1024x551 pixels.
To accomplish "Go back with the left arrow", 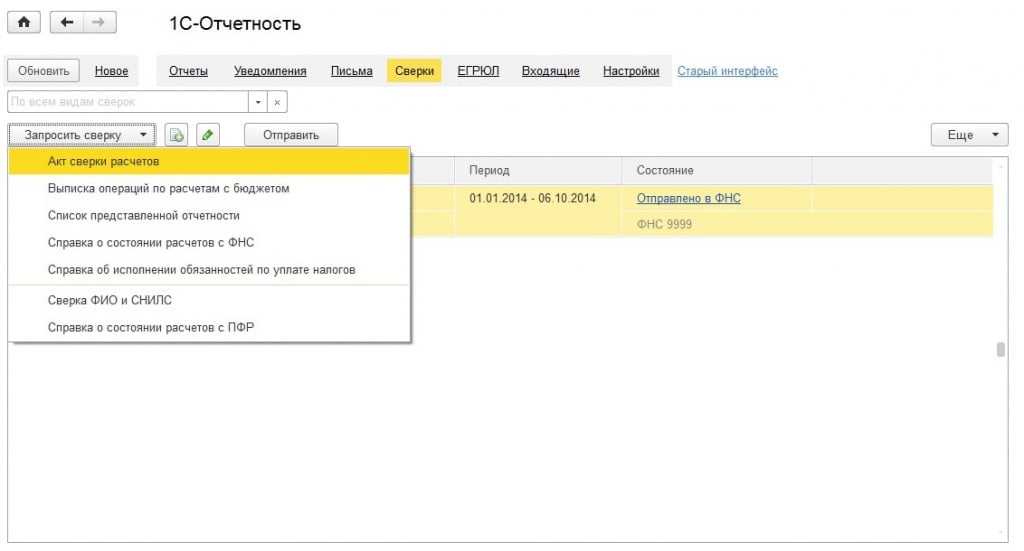I will point(67,23).
